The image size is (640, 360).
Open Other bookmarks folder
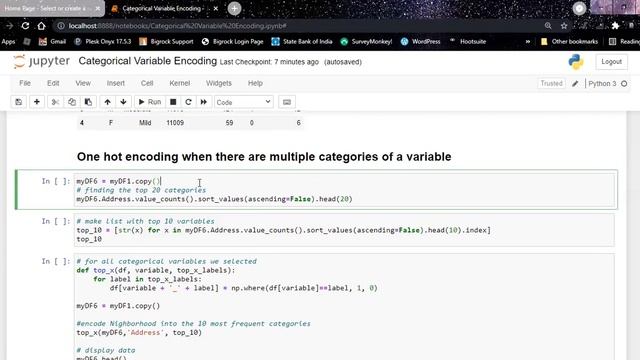(x=569, y=42)
